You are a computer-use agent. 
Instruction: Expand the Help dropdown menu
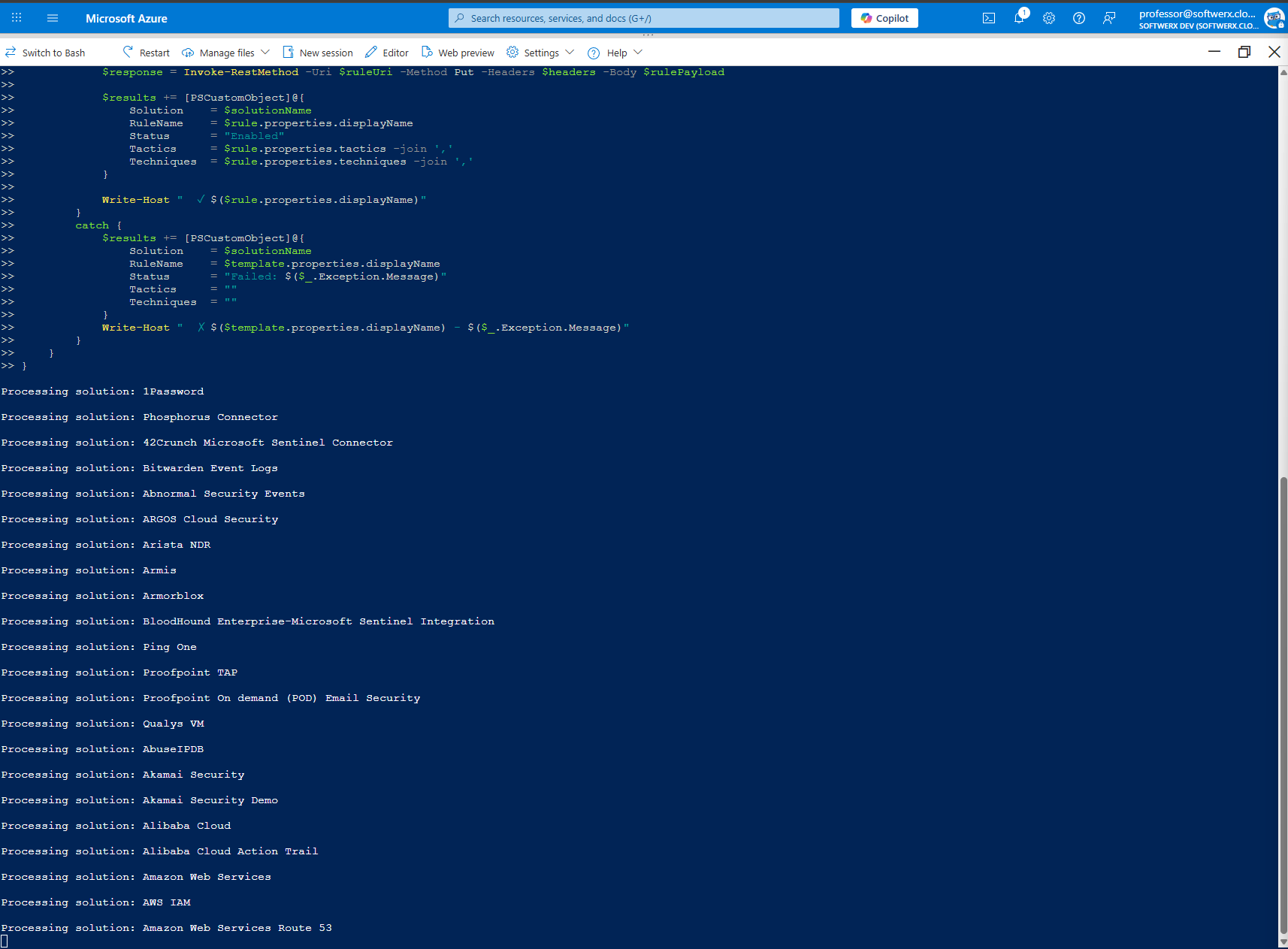(x=638, y=52)
